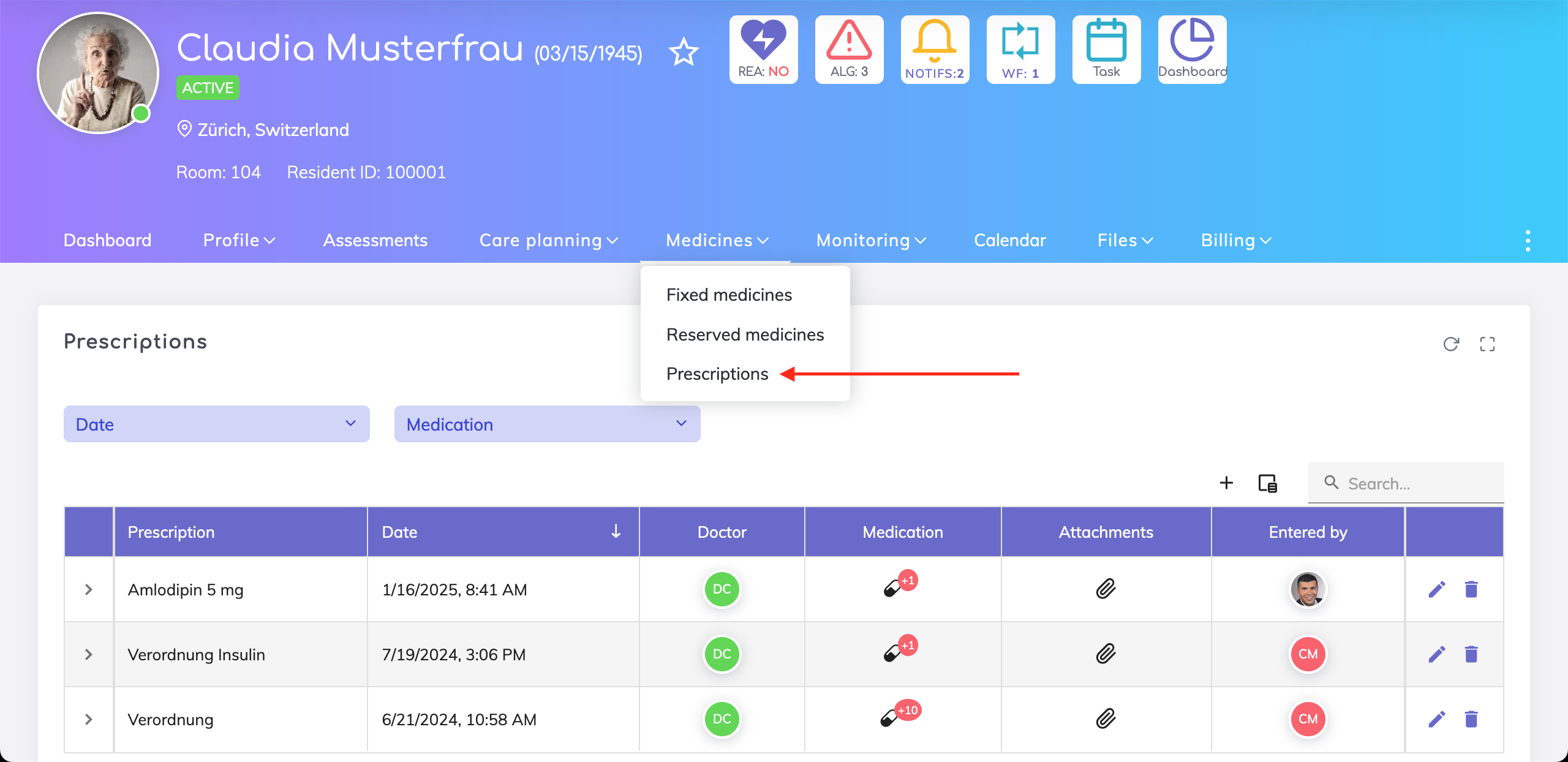1568x762 pixels.
Task: Expand the Amlodipin 5 mg row
Action: coord(89,589)
